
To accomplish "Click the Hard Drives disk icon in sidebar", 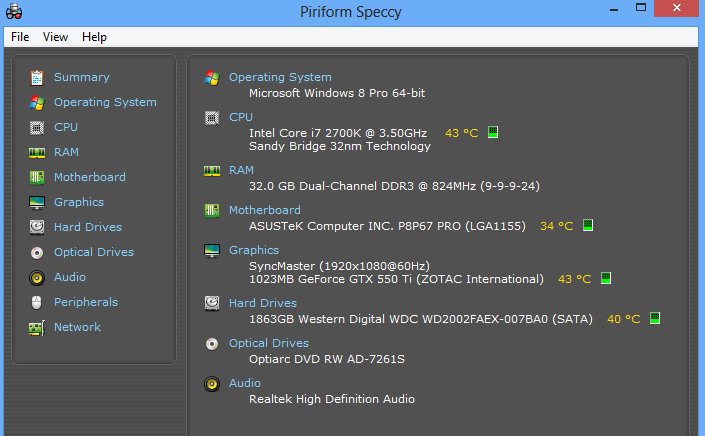I will 37,227.
